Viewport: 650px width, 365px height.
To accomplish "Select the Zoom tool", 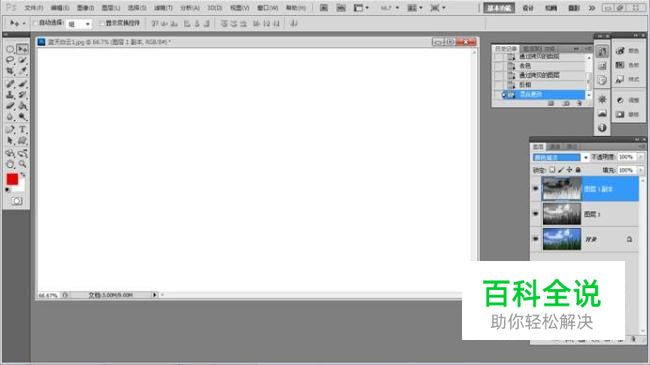I will click(22, 164).
